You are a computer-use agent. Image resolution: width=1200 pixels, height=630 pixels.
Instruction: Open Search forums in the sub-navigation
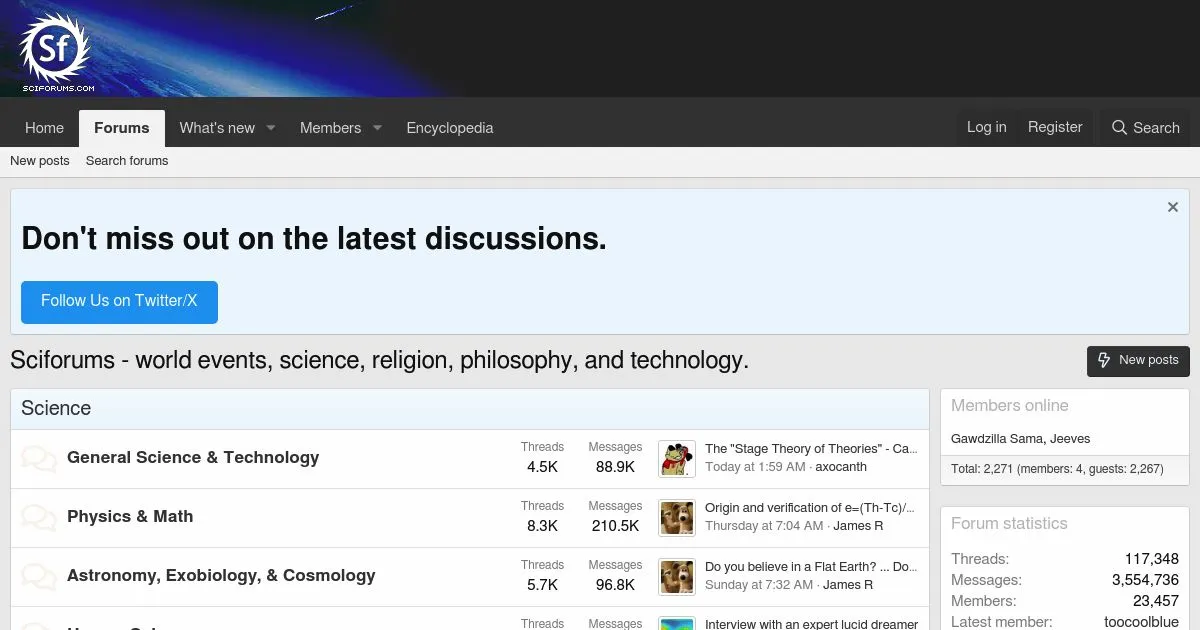click(x=127, y=161)
